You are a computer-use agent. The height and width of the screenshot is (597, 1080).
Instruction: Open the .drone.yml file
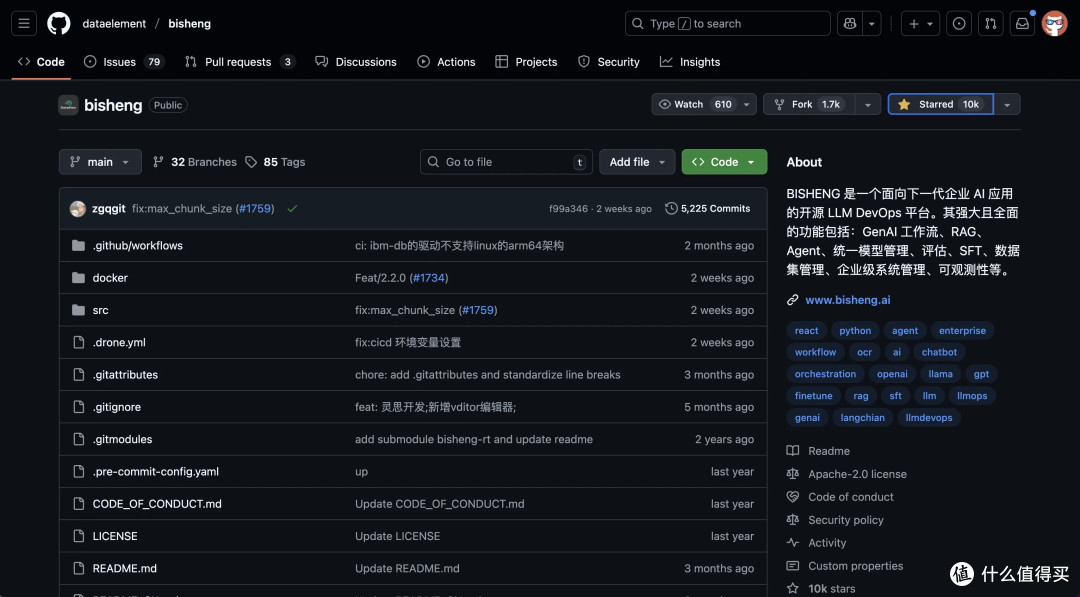[x=119, y=342]
